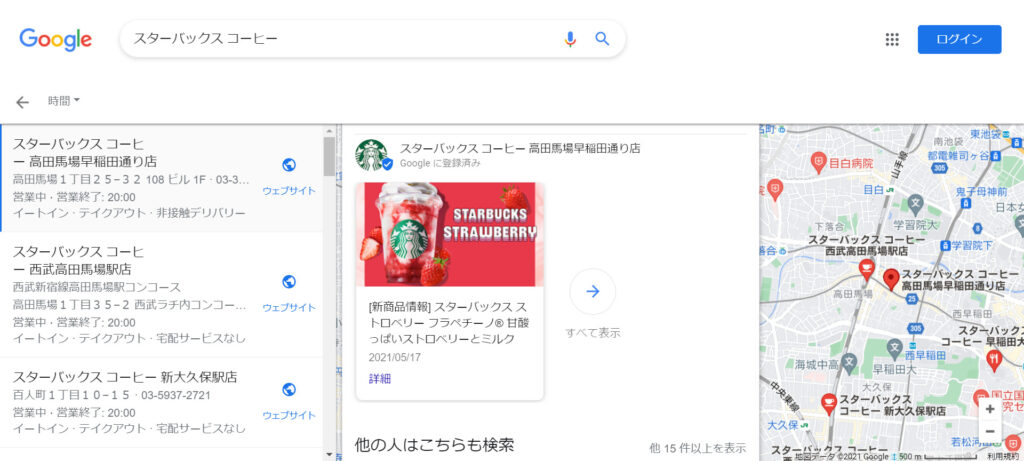Screen dimensions: 1024x461
Task: Click the phone number 03-5937-2721
Action: (176, 395)
